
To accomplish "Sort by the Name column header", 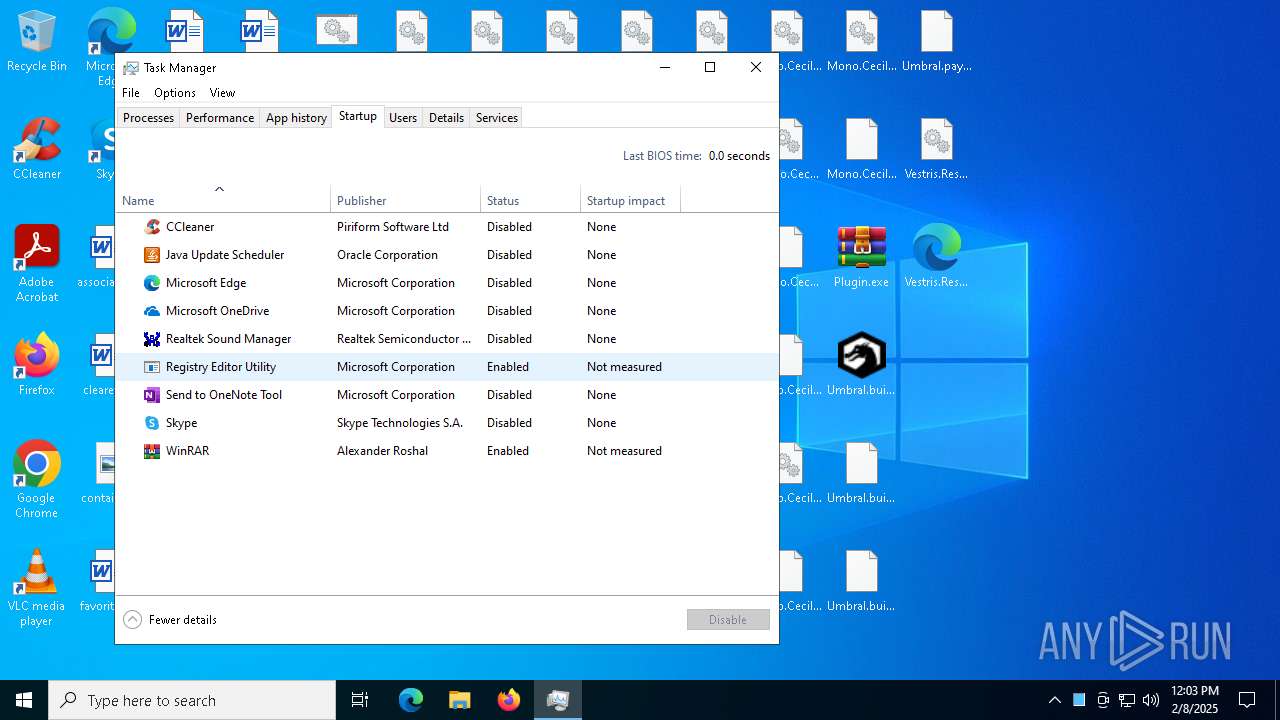I will (x=223, y=200).
